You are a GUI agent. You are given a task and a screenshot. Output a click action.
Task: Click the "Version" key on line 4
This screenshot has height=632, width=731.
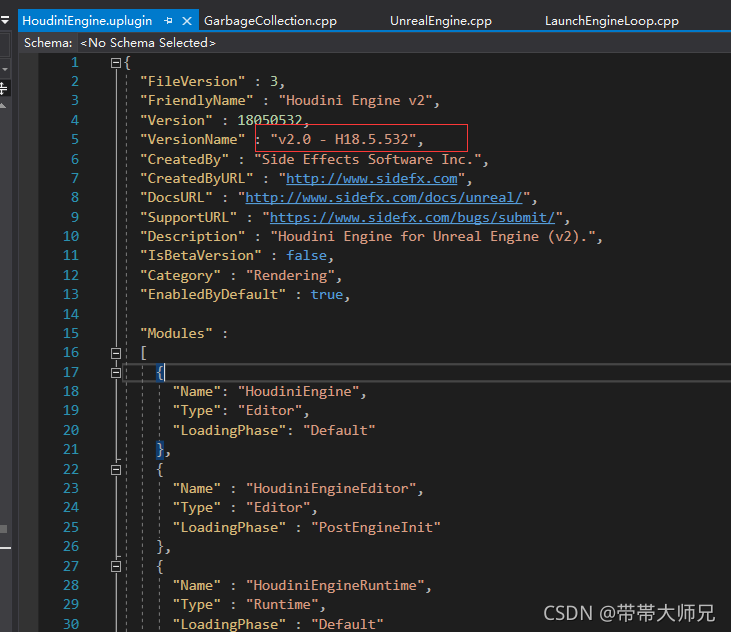[x=176, y=120]
